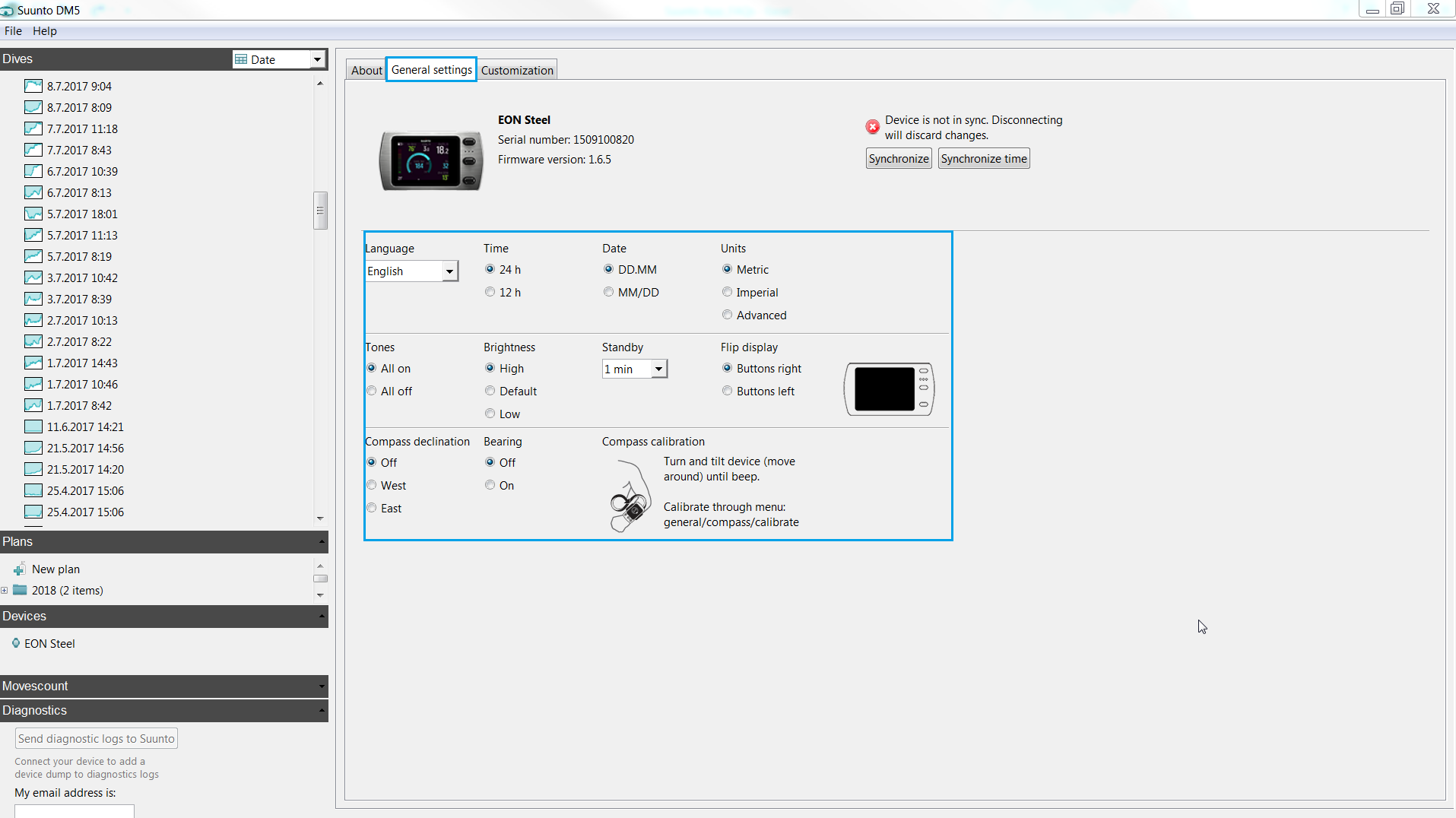Collapse the Plans panel
Image resolution: width=1456 pixels, height=818 pixels.
[x=322, y=542]
